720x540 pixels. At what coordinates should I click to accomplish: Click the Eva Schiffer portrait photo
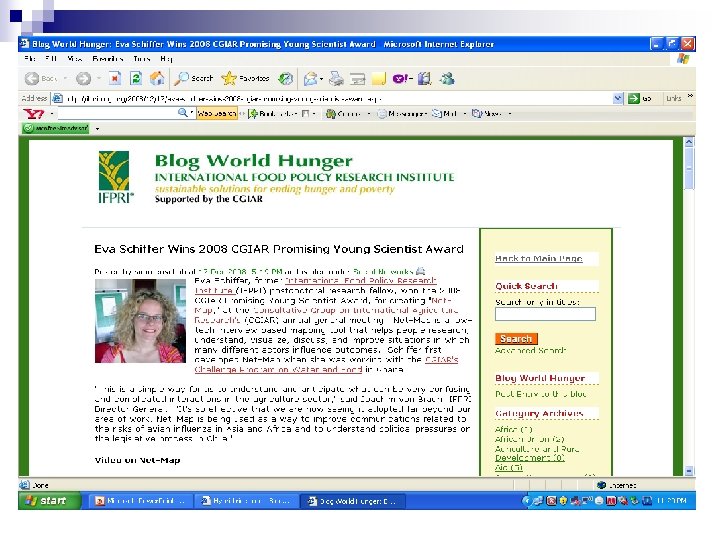(141, 321)
